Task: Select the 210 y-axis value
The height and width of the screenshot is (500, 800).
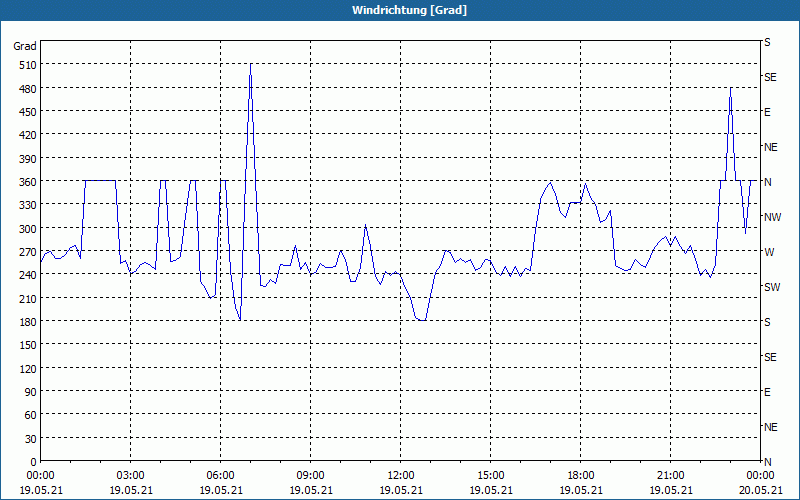Action: point(29,298)
